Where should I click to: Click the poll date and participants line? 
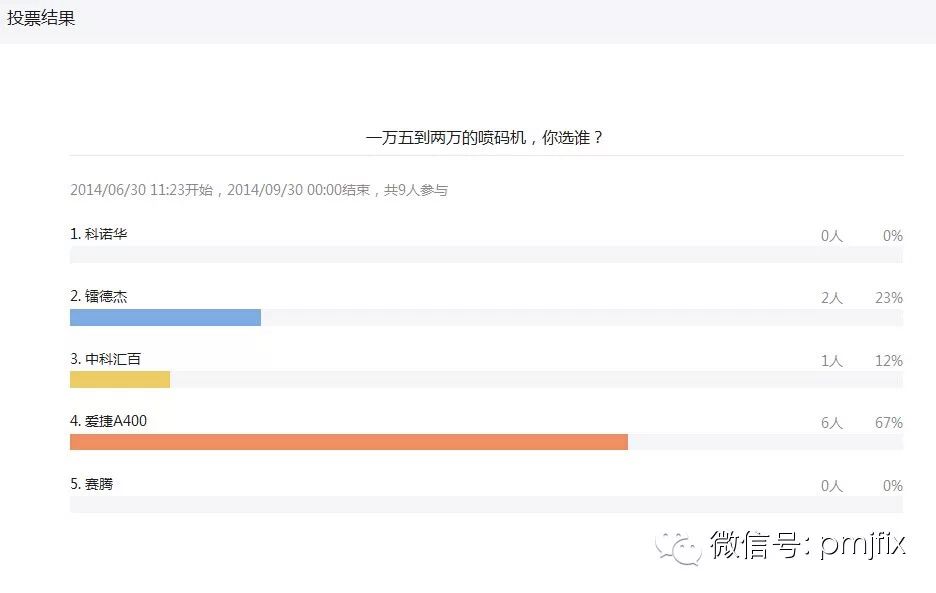coord(259,190)
